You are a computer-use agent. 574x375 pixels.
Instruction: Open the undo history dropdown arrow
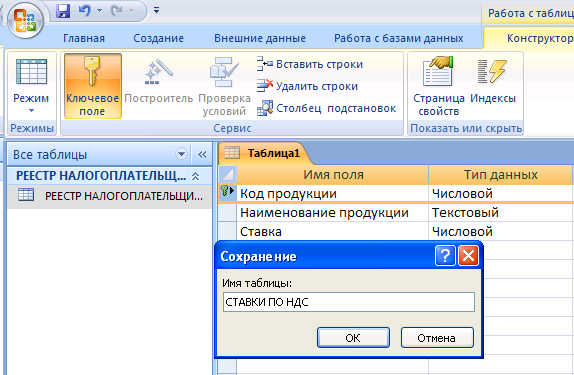pos(99,11)
